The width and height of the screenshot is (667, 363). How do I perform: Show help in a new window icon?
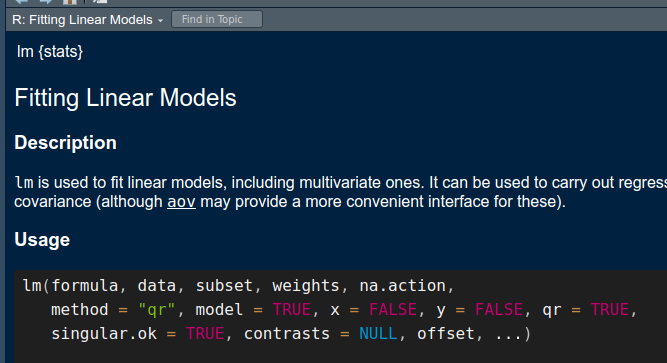[100, 2]
